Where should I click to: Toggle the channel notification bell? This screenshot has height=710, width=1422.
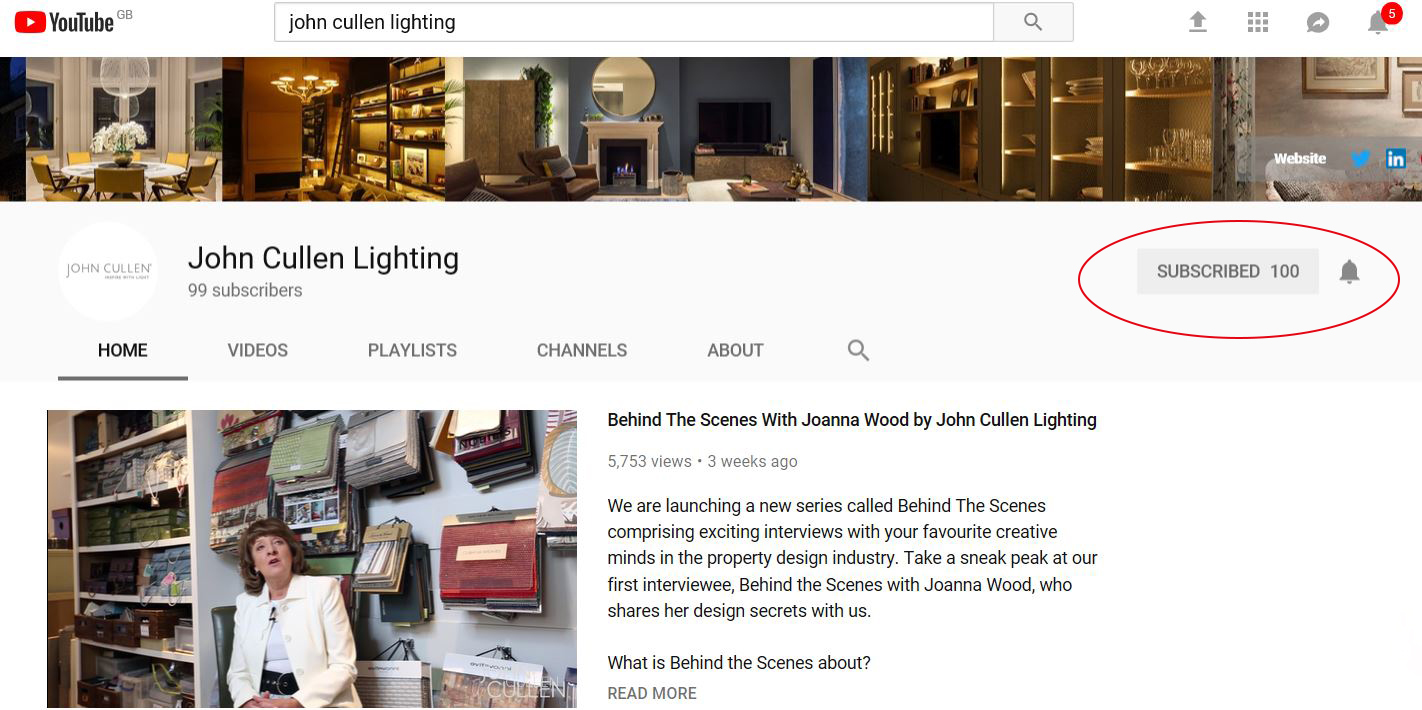click(1350, 271)
